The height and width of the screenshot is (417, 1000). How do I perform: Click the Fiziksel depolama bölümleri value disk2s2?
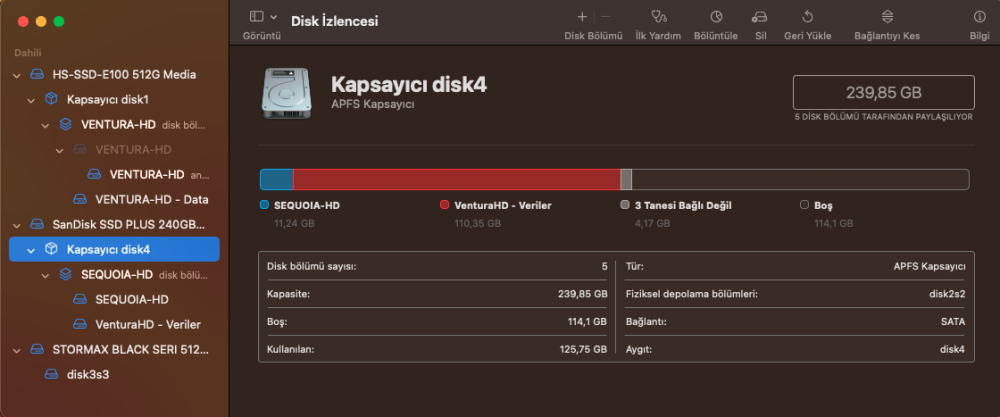[x=947, y=294]
